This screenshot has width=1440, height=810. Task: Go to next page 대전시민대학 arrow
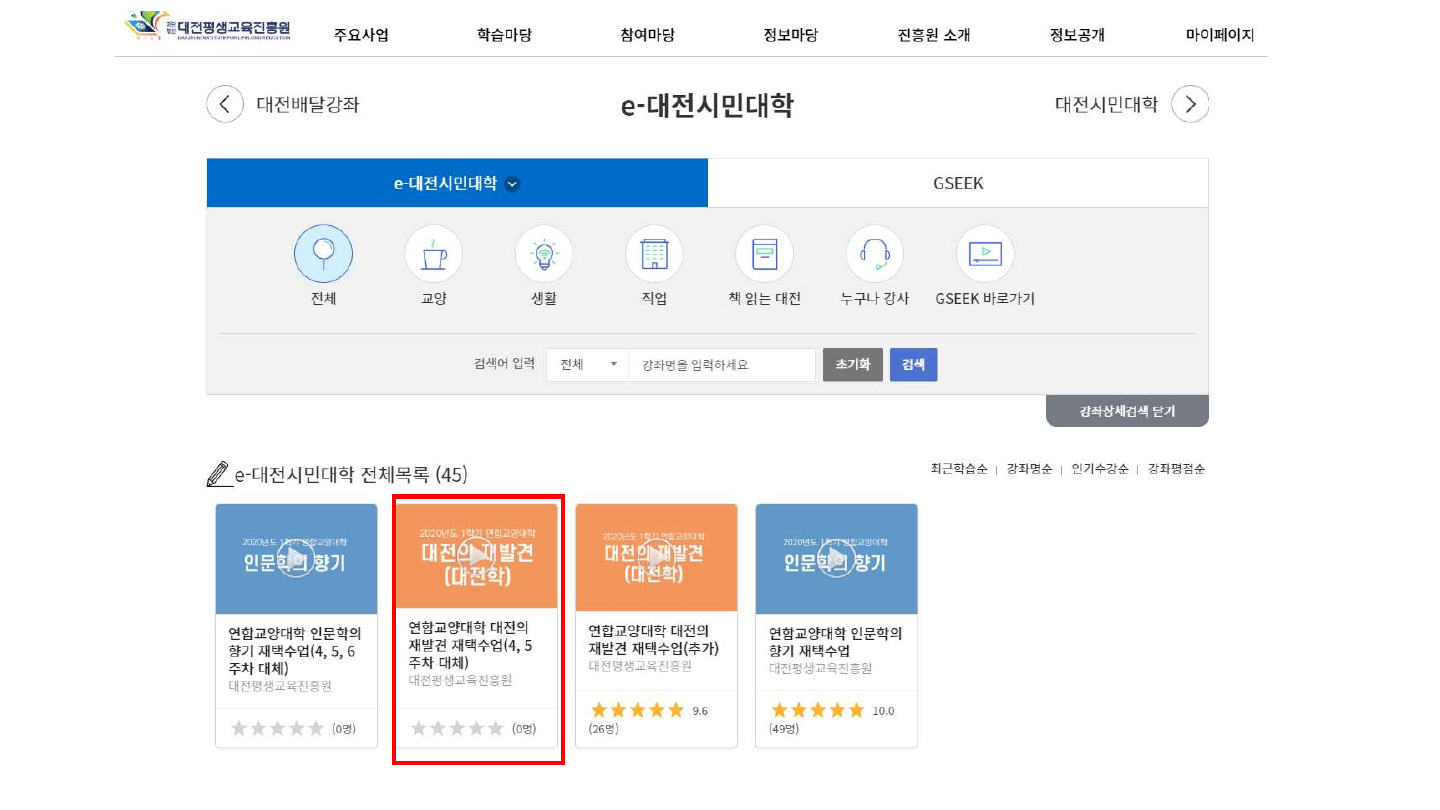click(x=1190, y=104)
